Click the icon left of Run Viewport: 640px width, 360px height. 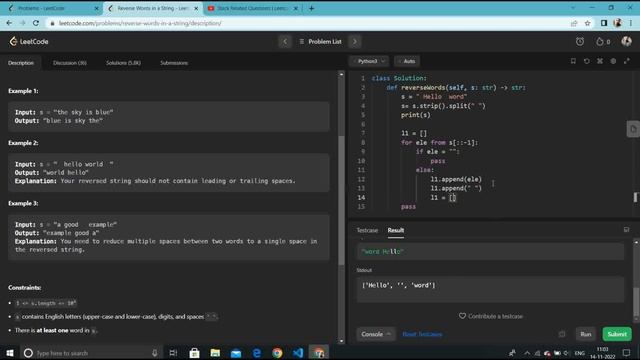562,334
